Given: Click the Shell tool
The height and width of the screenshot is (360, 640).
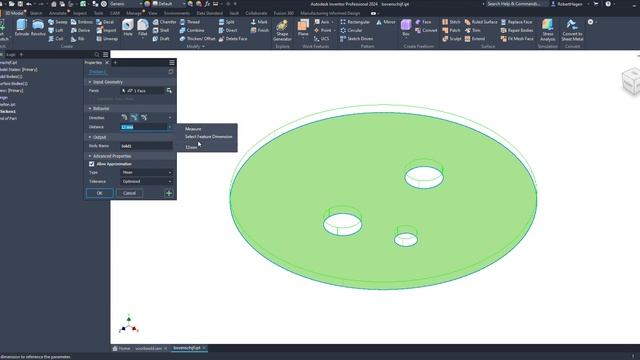Looking at the screenshot, I should pos(161,30).
